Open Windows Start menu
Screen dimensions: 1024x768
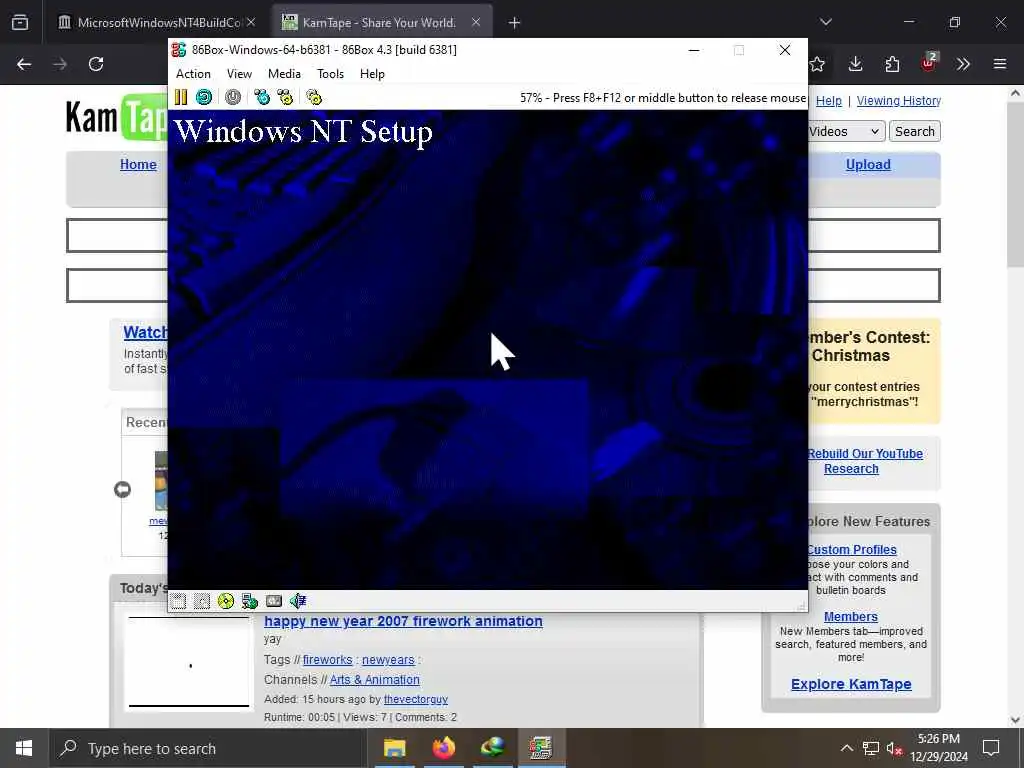(24, 748)
